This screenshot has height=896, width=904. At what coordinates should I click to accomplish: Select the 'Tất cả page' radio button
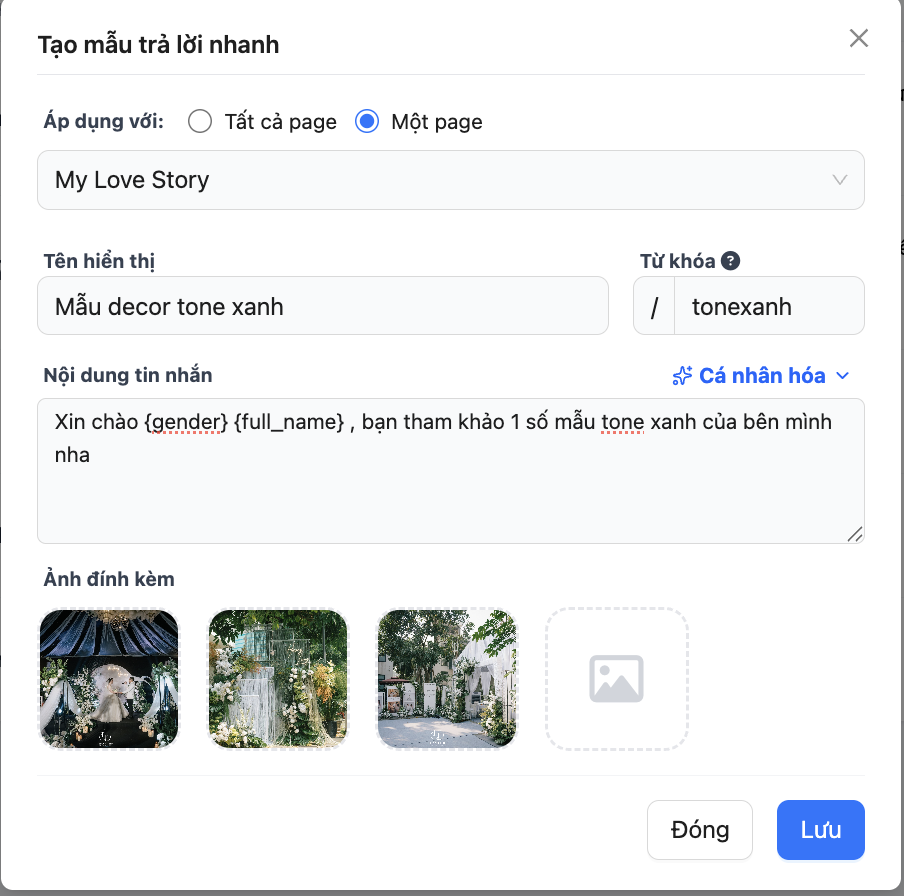click(200, 122)
